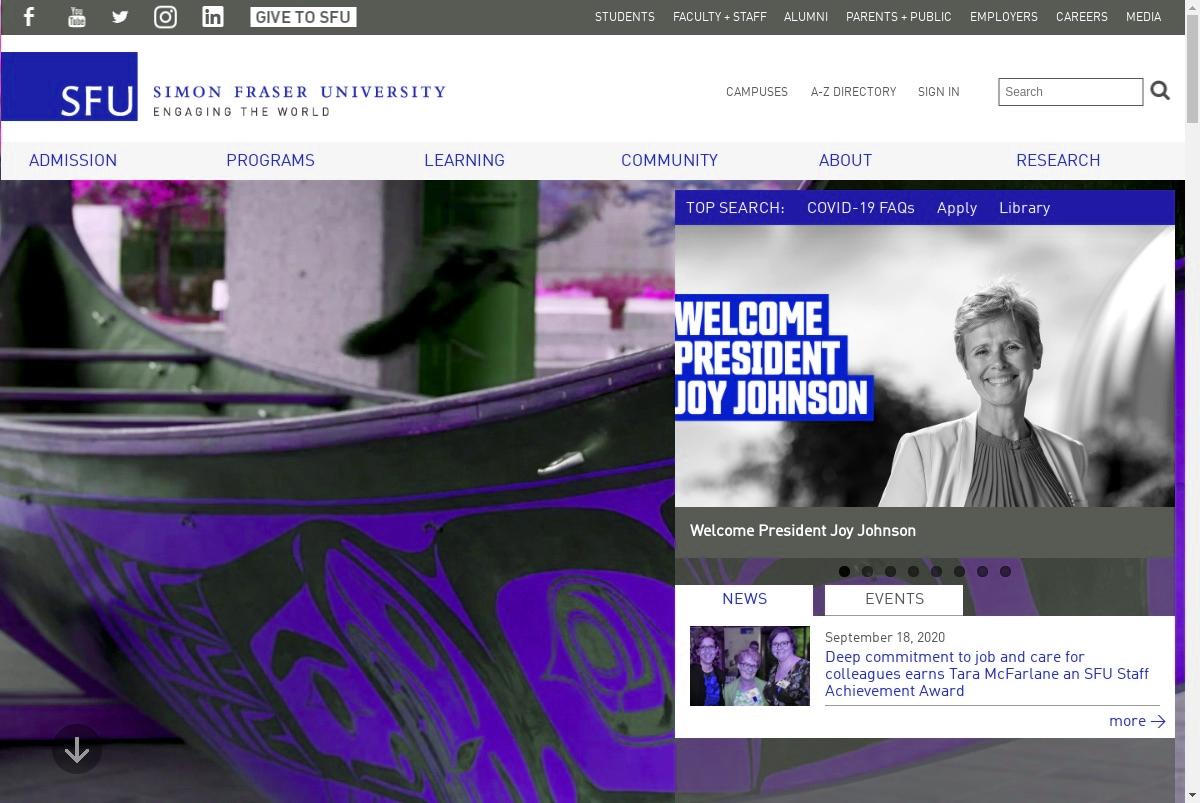This screenshot has width=1200, height=803.
Task: Click SIGN IN link
Action: coord(939,92)
